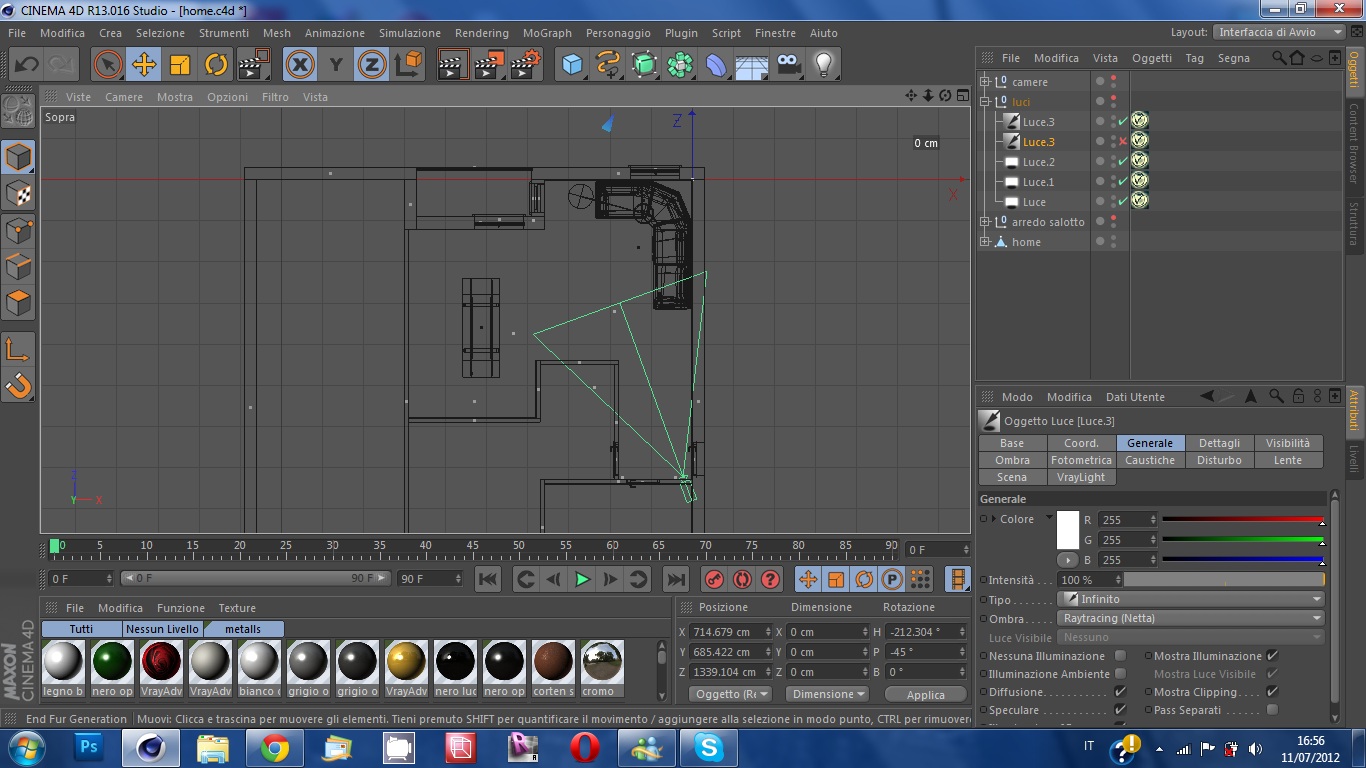
Task: Click the Scale tool icon
Action: 180,65
